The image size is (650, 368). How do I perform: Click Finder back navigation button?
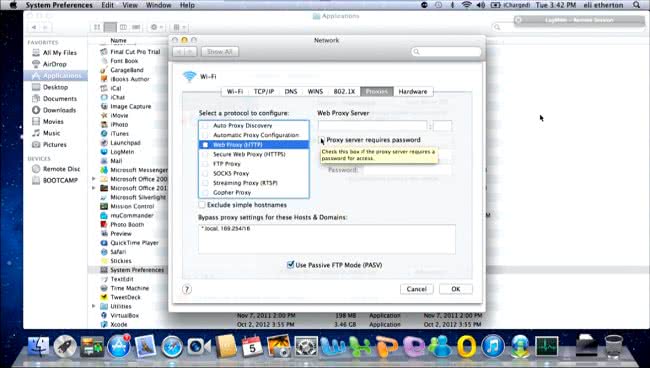[34, 27]
